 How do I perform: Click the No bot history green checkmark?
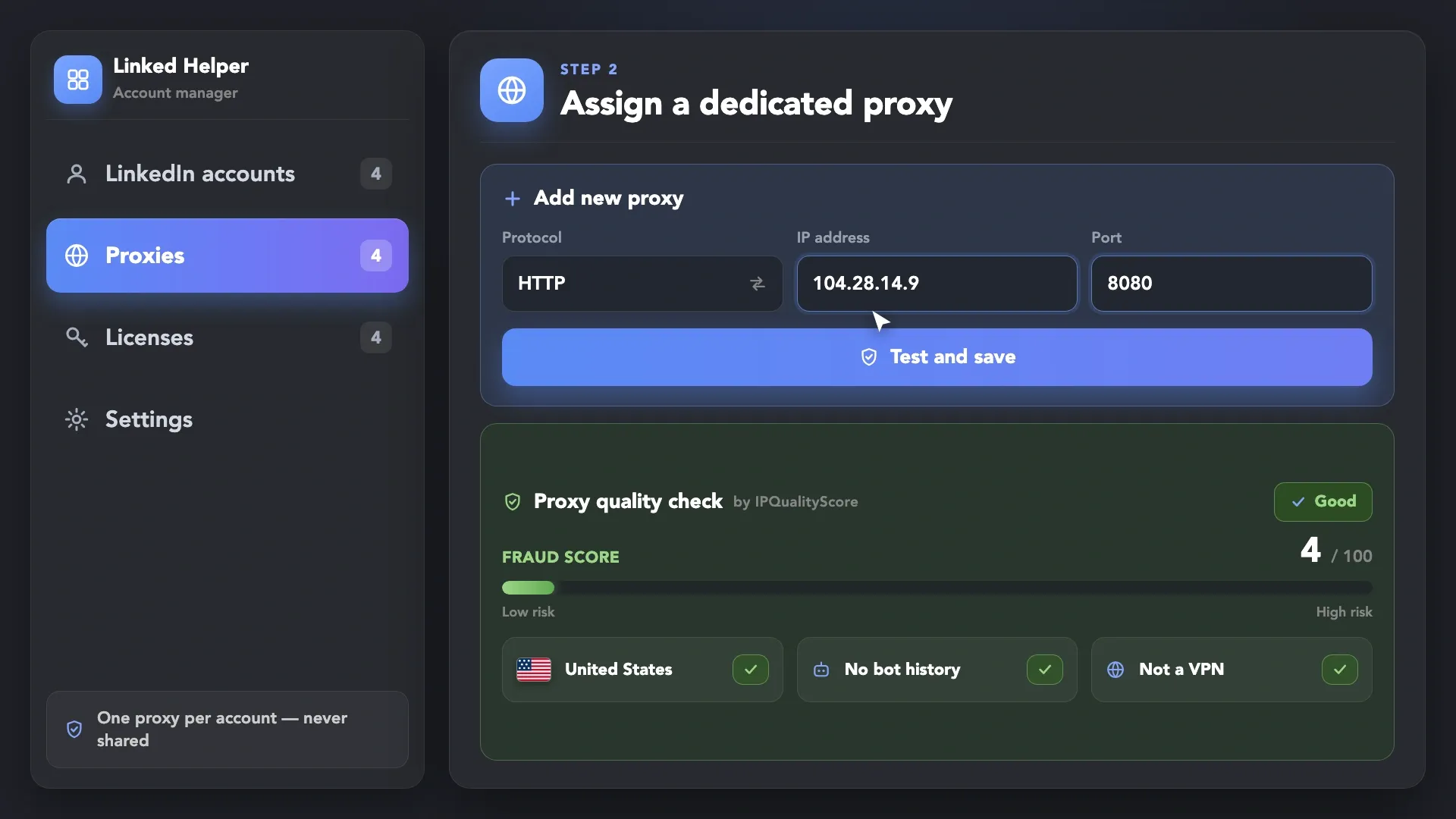(1045, 670)
